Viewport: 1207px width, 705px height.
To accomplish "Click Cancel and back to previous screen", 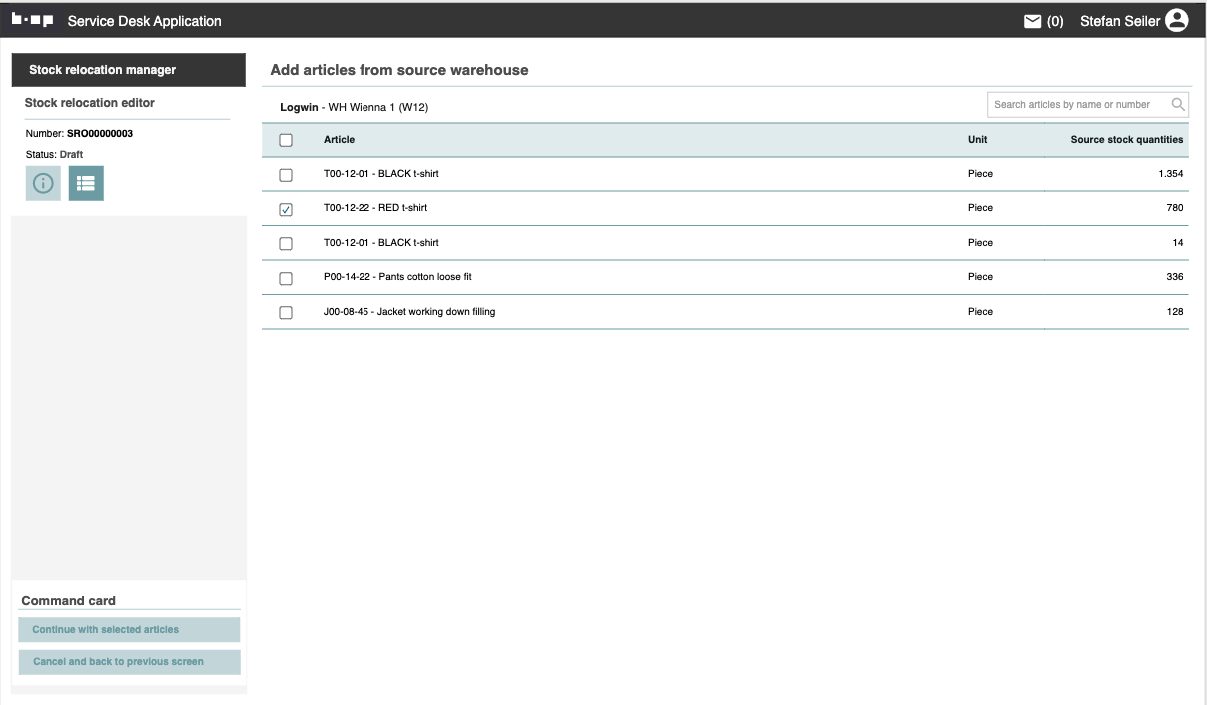I will pyautogui.click(x=129, y=662).
